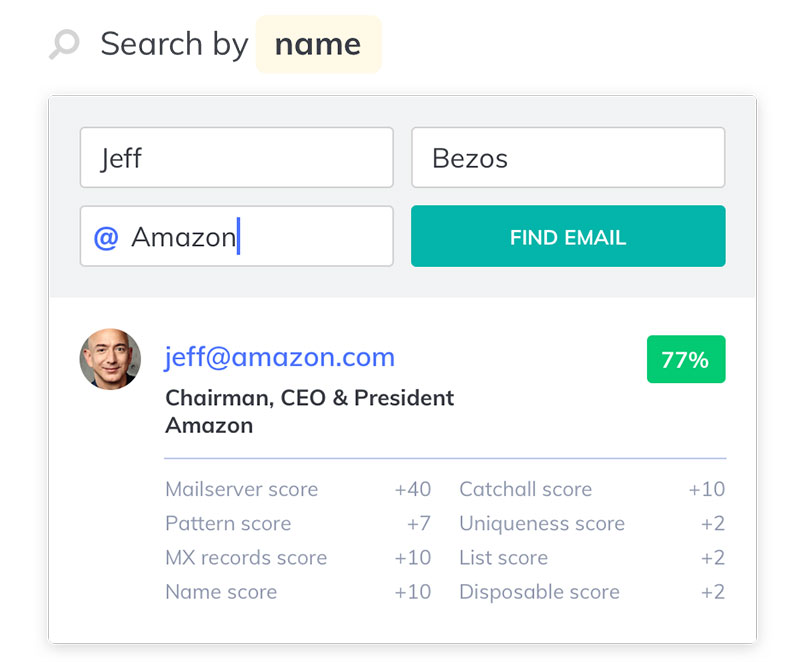800x662 pixels.
Task: Click the blue @ symbol icon
Action: pyautogui.click(x=106, y=238)
